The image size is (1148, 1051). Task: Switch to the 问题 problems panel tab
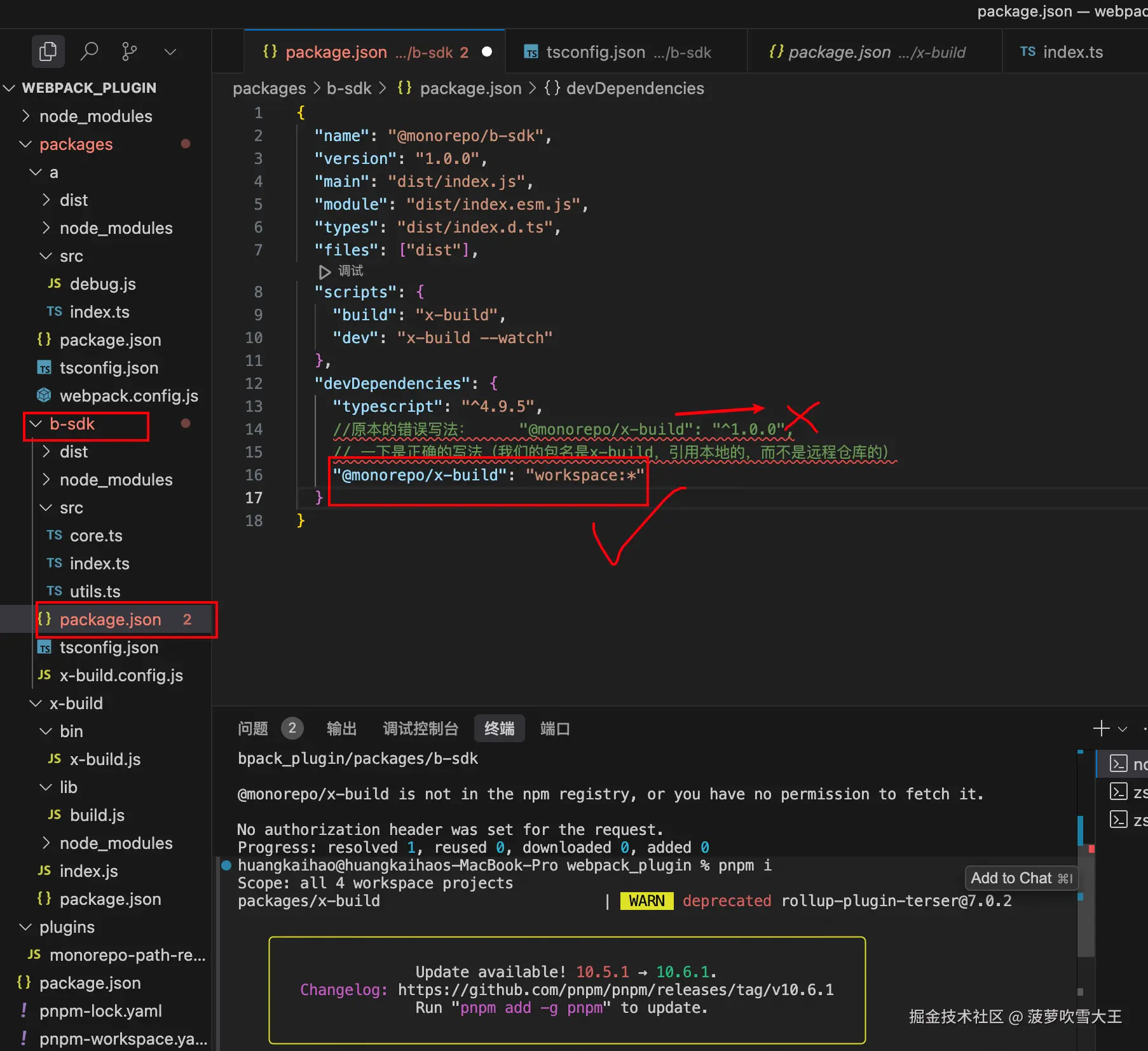pyautogui.click(x=252, y=728)
